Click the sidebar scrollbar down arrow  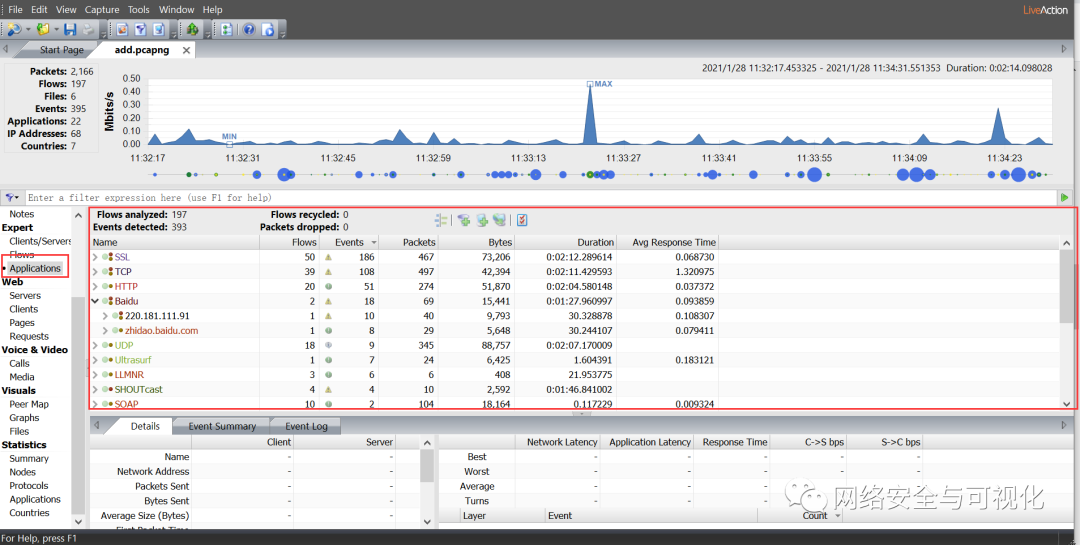(78, 522)
